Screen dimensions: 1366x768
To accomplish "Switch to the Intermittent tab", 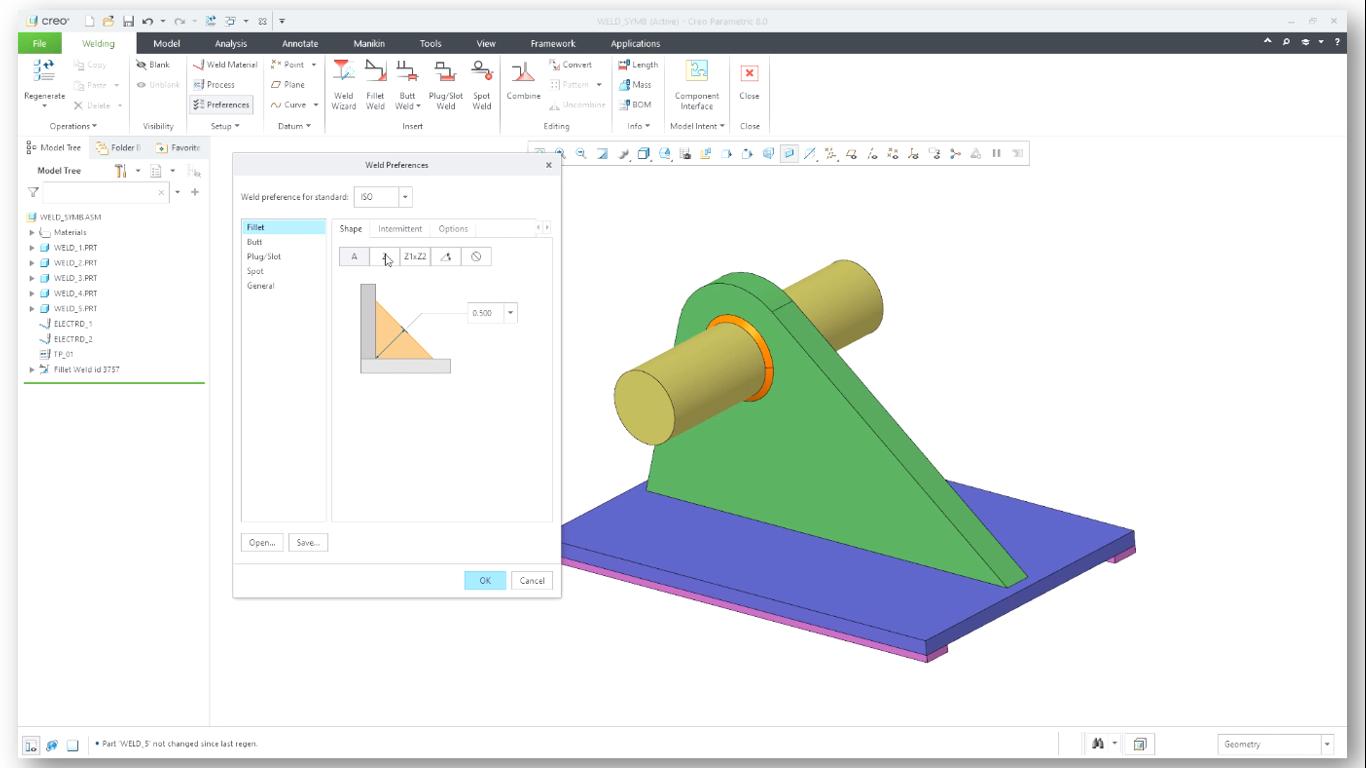I will pyautogui.click(x=399, y=228).
